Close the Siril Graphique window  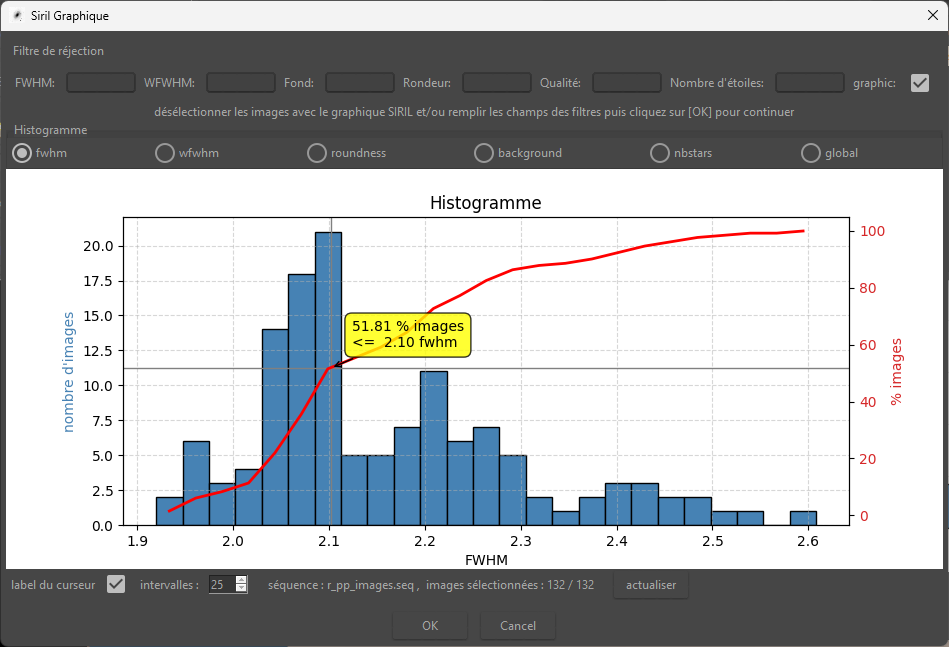pyautogui.click(x=933, y=16)
